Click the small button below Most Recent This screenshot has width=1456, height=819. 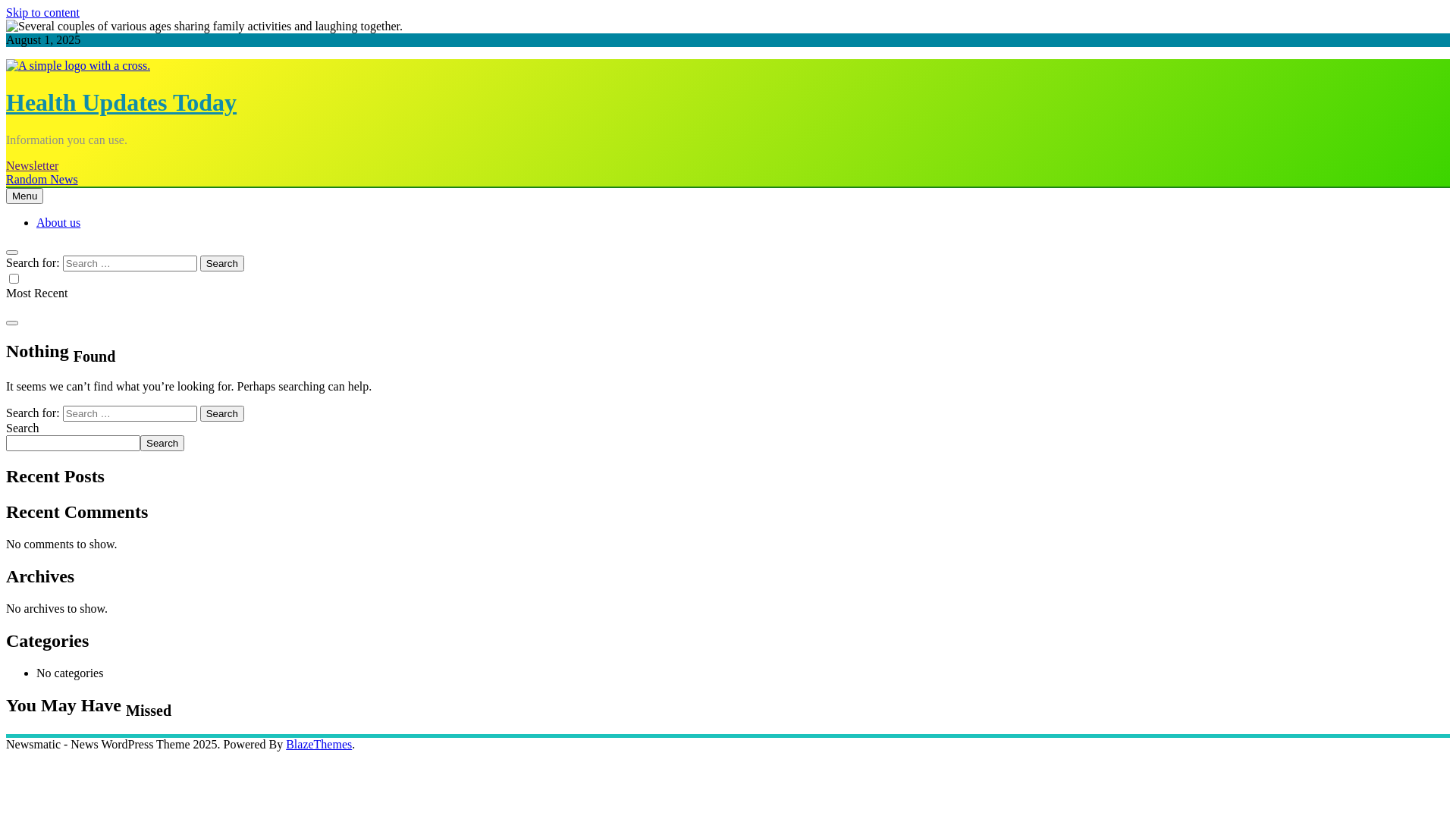tap(12, 322)
